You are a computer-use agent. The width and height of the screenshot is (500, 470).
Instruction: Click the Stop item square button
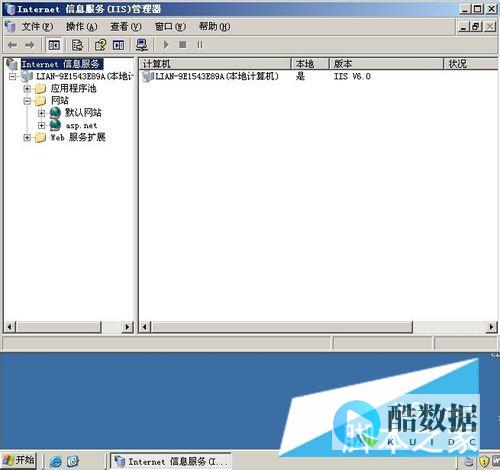coord(183,45)
